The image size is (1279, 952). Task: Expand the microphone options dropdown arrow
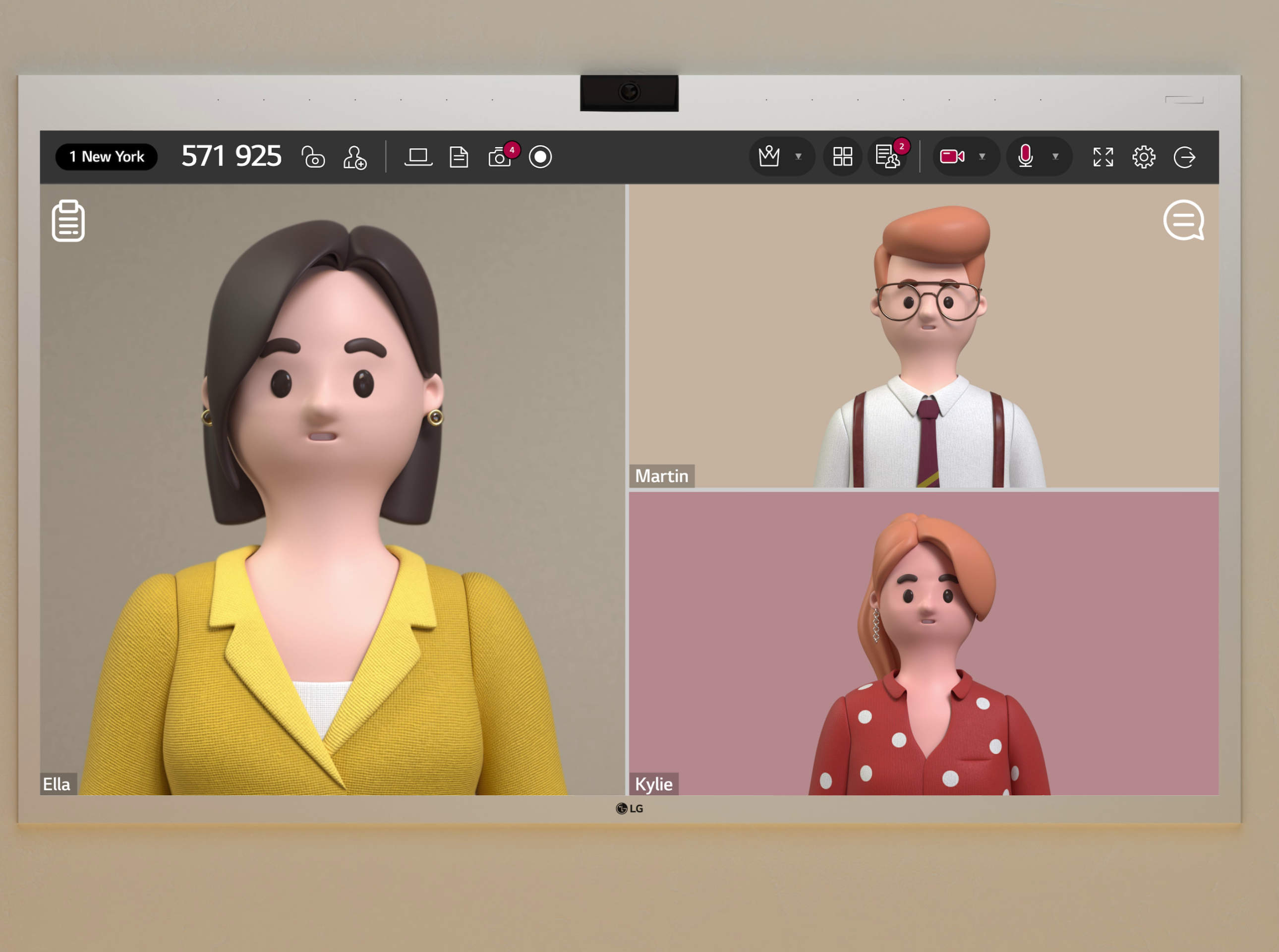point(1055,156)
